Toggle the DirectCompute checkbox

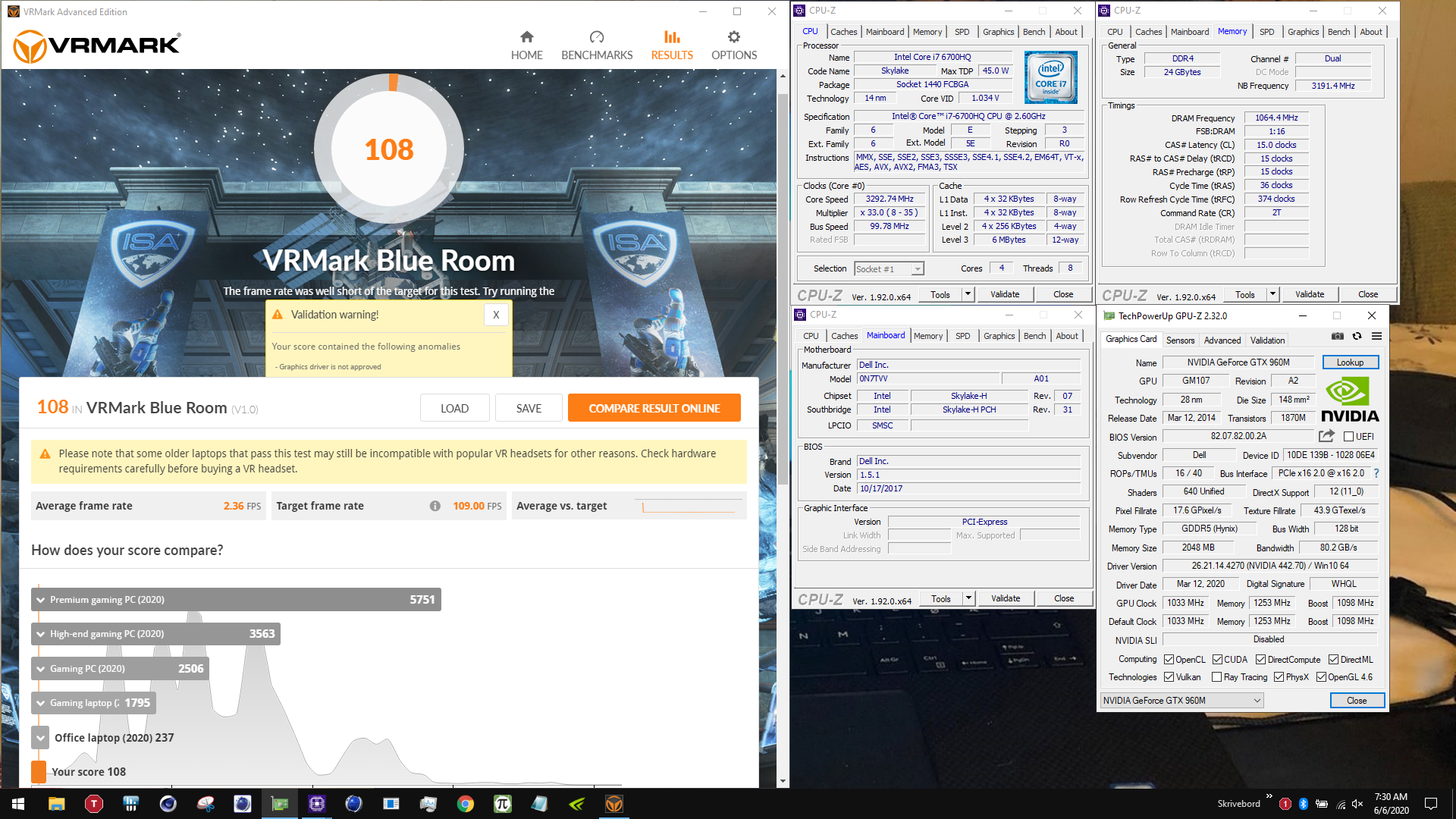point(1260,660)
